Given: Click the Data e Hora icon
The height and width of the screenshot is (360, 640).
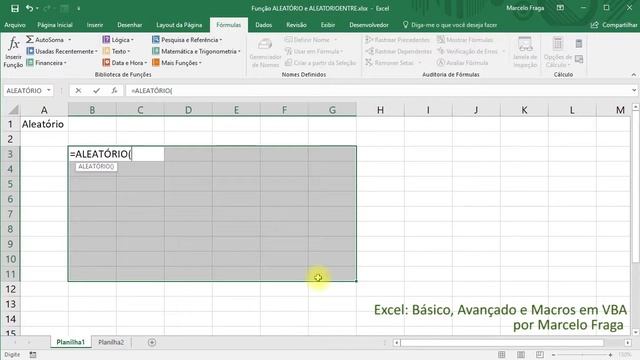Looking at the screenshot, I should point(106,62).
